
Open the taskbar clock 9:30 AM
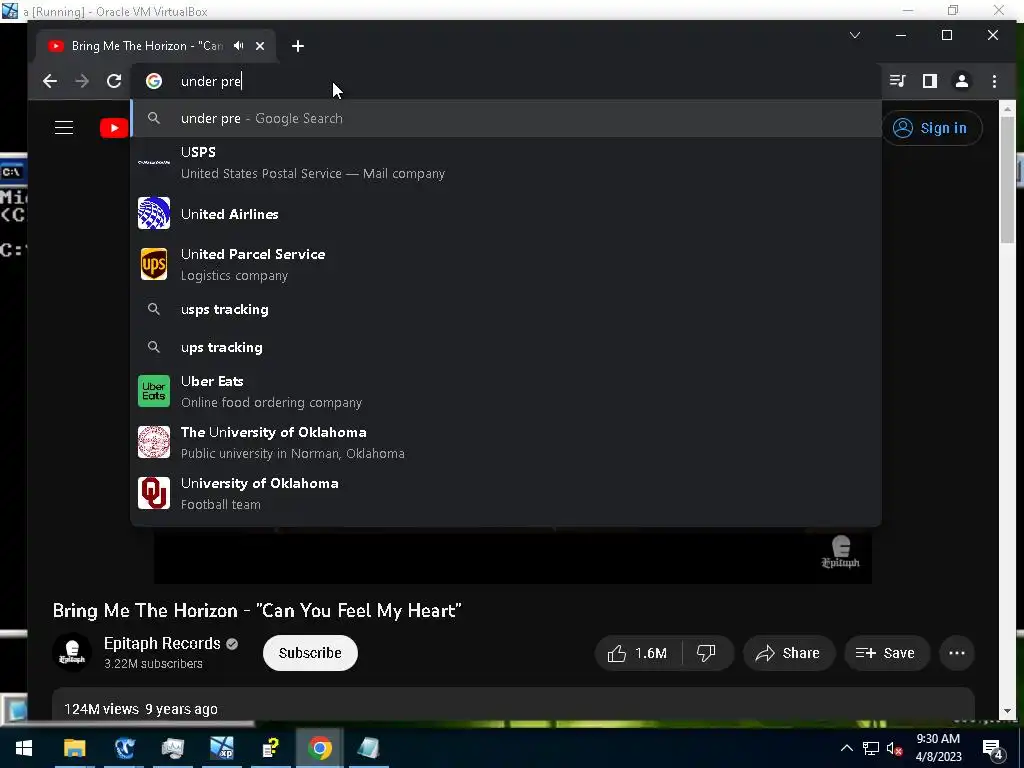[x=938, y=748]
